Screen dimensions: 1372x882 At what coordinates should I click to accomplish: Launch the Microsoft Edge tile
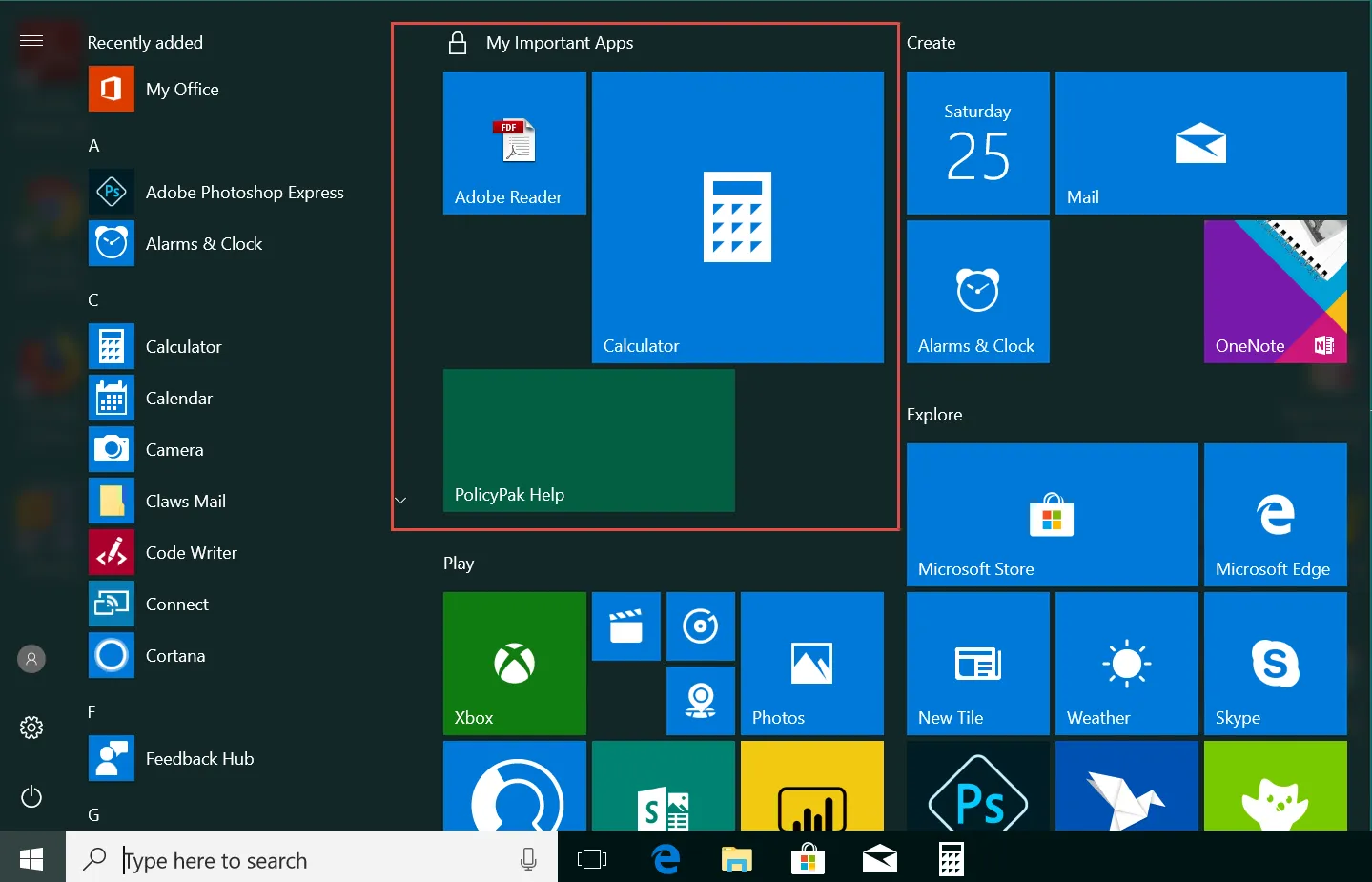click(1276, 515)
